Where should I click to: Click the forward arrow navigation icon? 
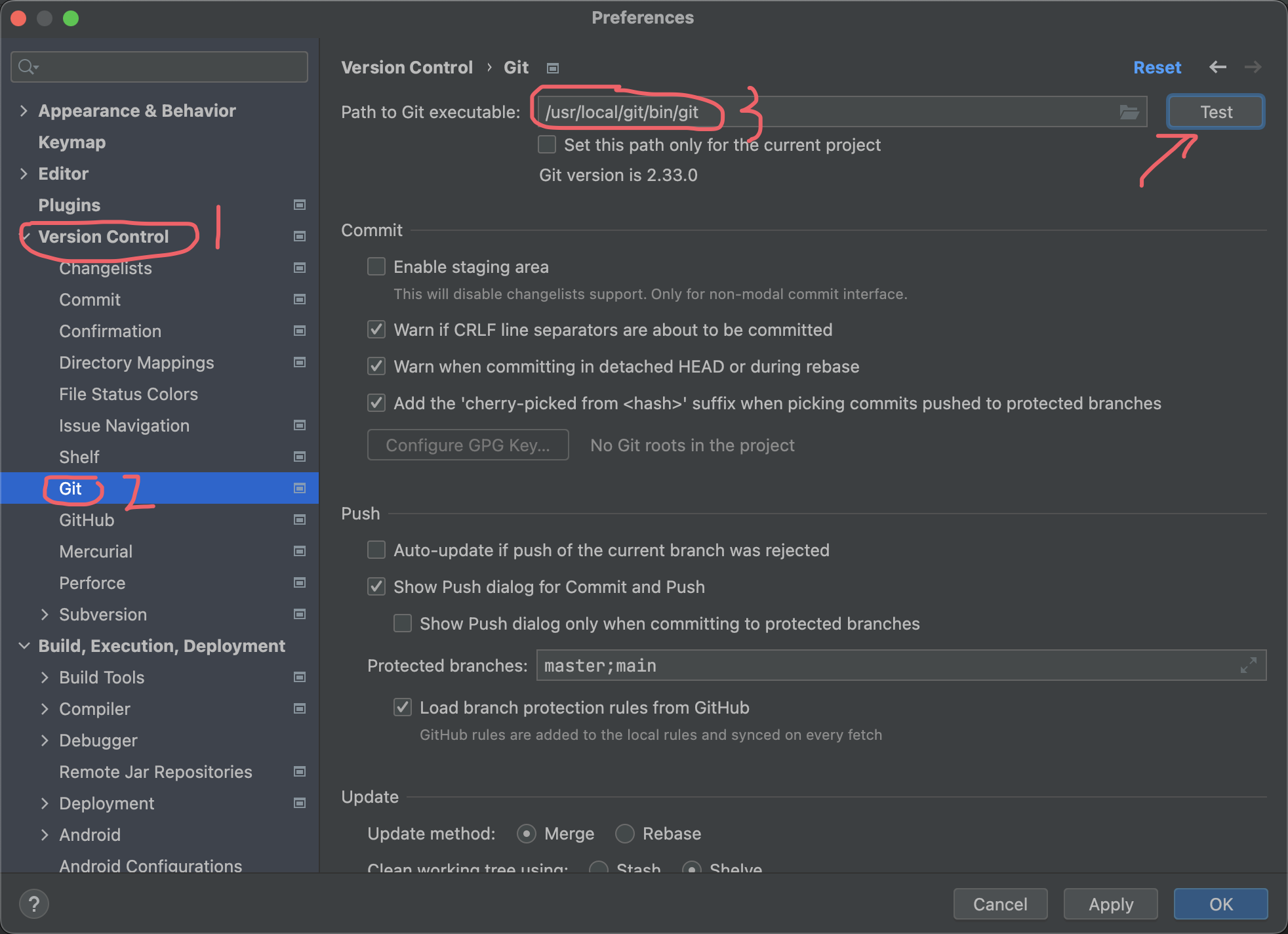(x=1253, y=67)
